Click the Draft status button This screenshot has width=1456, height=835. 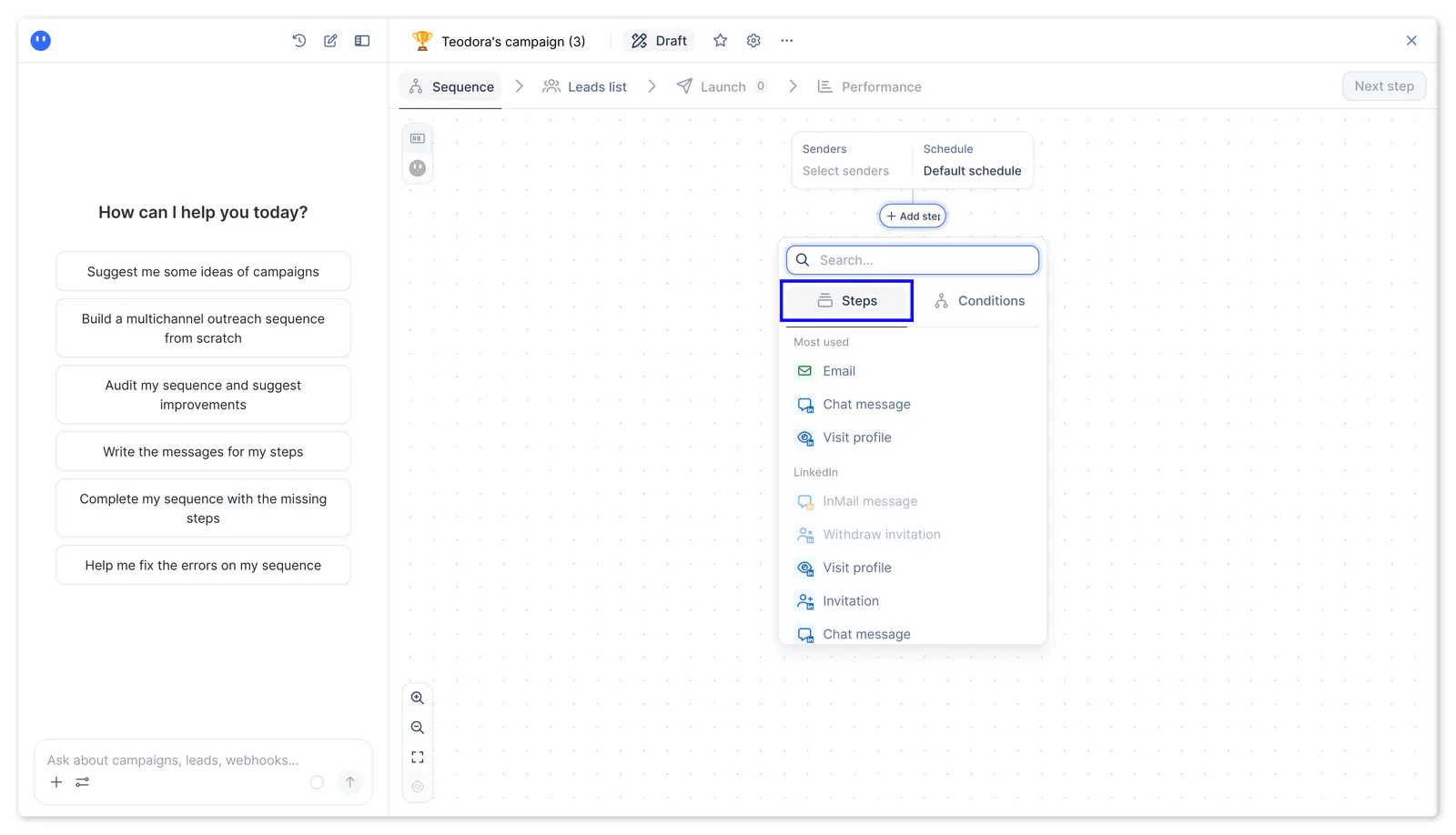659,41
